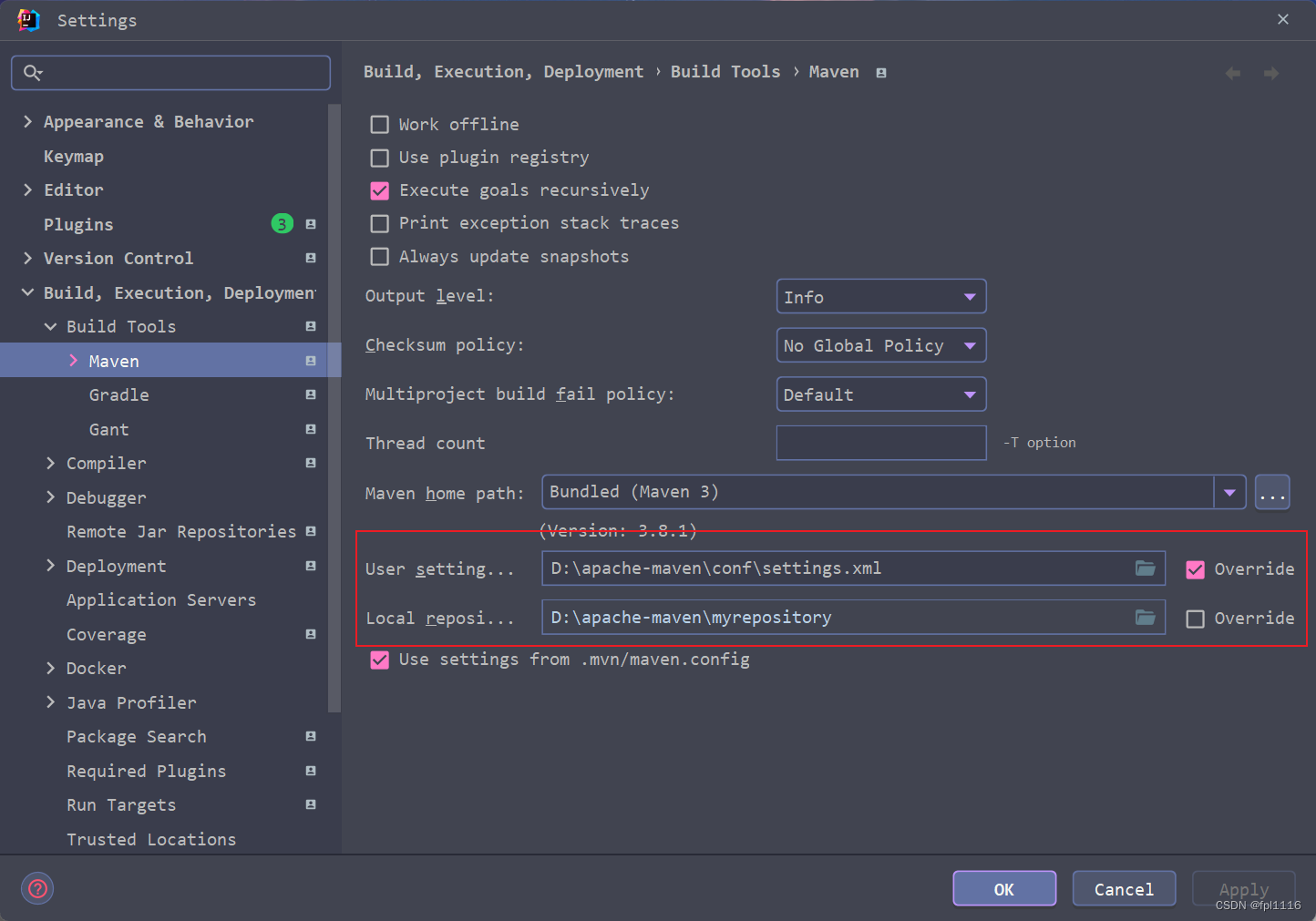Click project icon next to Compiler
This screenshot has width=1316, height=921.
(x=311, y=463)
